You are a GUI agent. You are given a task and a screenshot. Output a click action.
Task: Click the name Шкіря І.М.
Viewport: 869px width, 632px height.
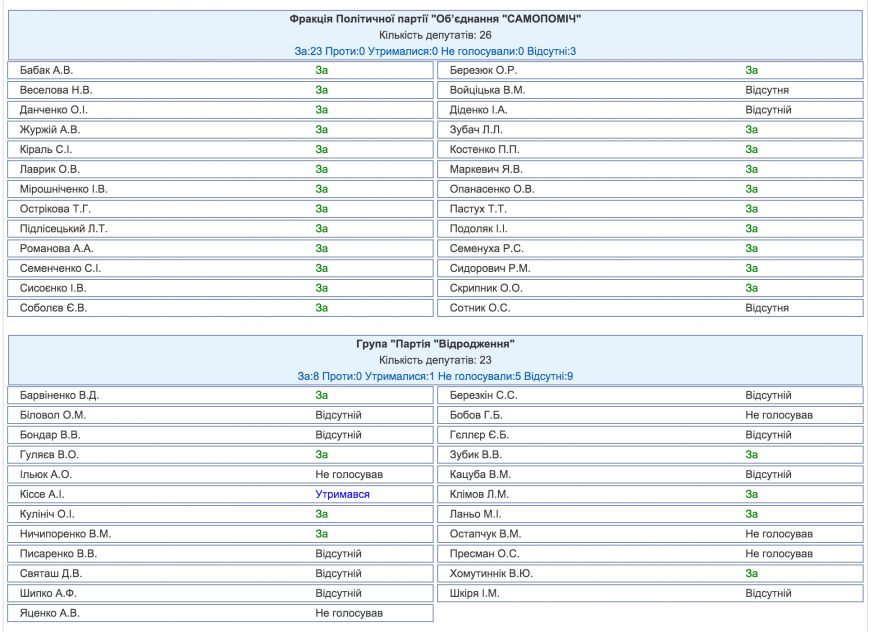(x=474, y=593)
